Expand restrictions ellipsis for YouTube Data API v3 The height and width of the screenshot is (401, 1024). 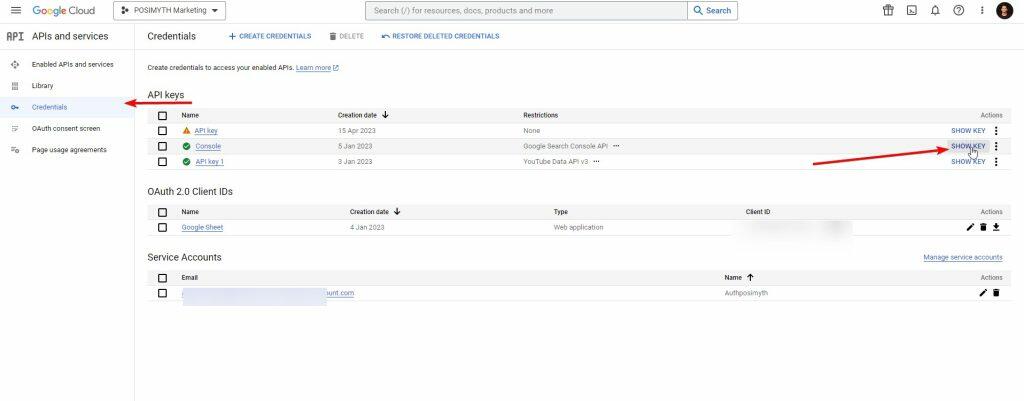point(596,162)
